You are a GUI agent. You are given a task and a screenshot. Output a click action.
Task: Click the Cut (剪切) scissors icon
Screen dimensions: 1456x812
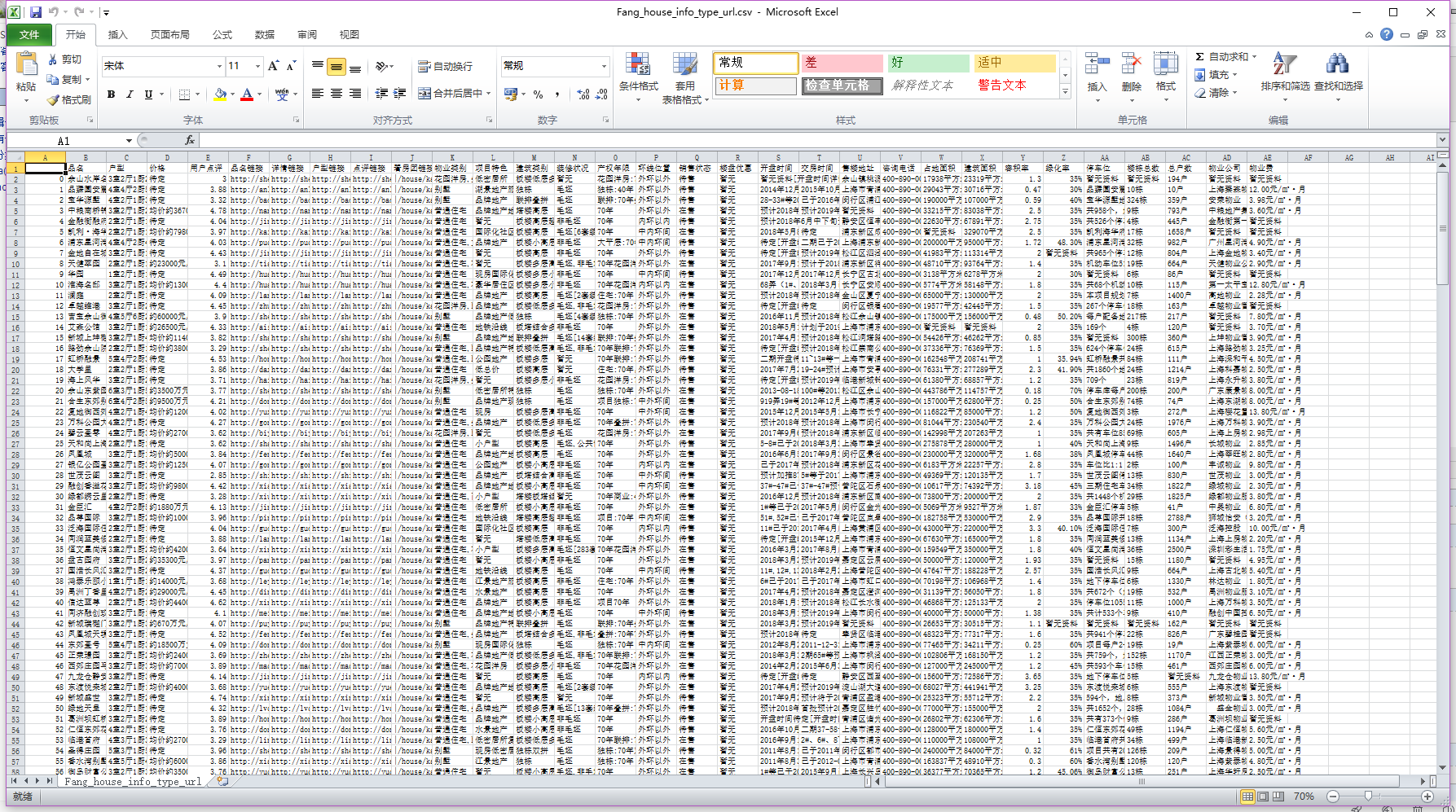tap(54, 59)
